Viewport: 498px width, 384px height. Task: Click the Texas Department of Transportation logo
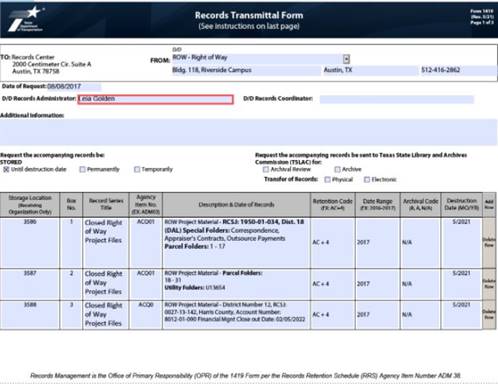[x=26, y=19]
